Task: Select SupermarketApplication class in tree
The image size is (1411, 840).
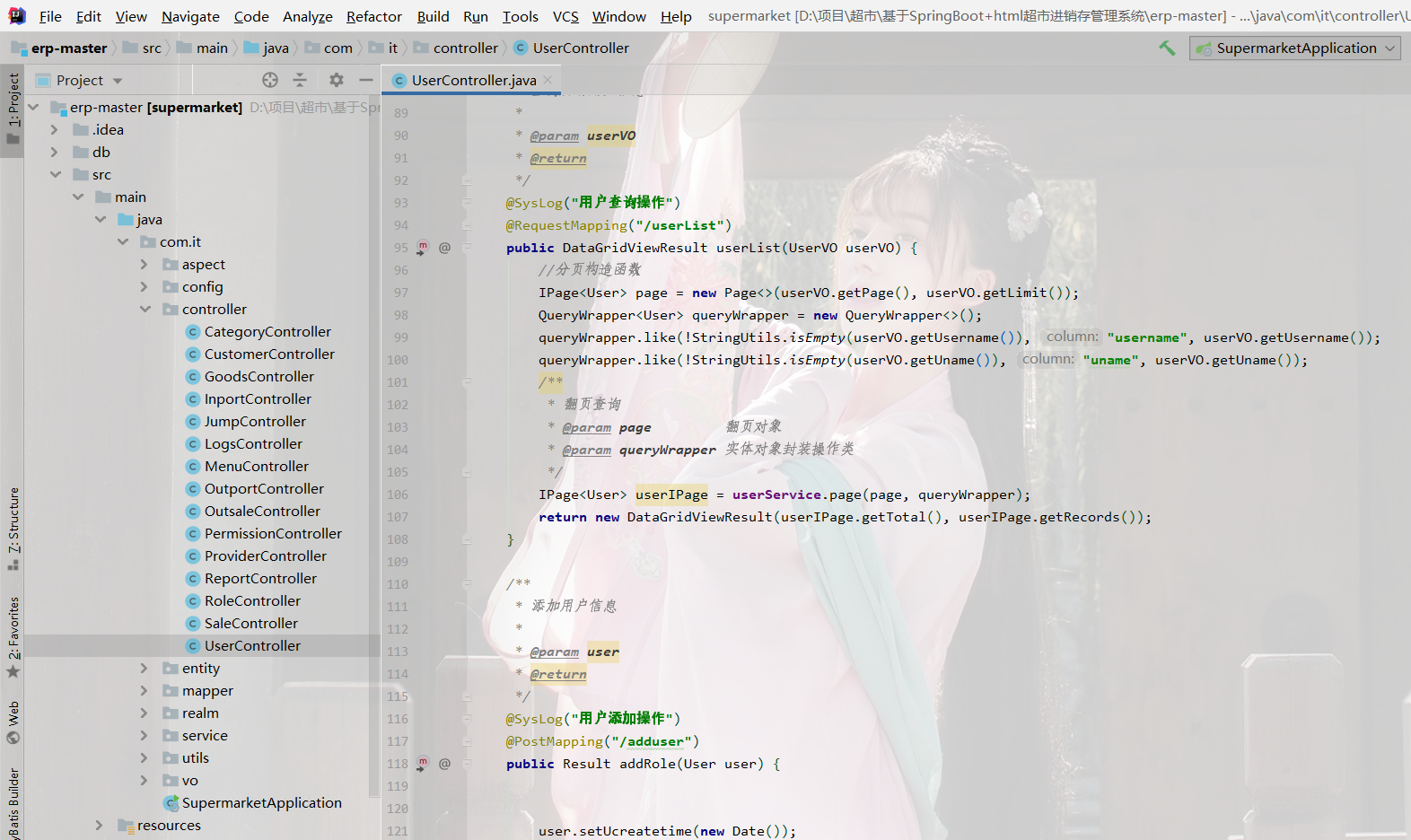Action: point(261,802)
